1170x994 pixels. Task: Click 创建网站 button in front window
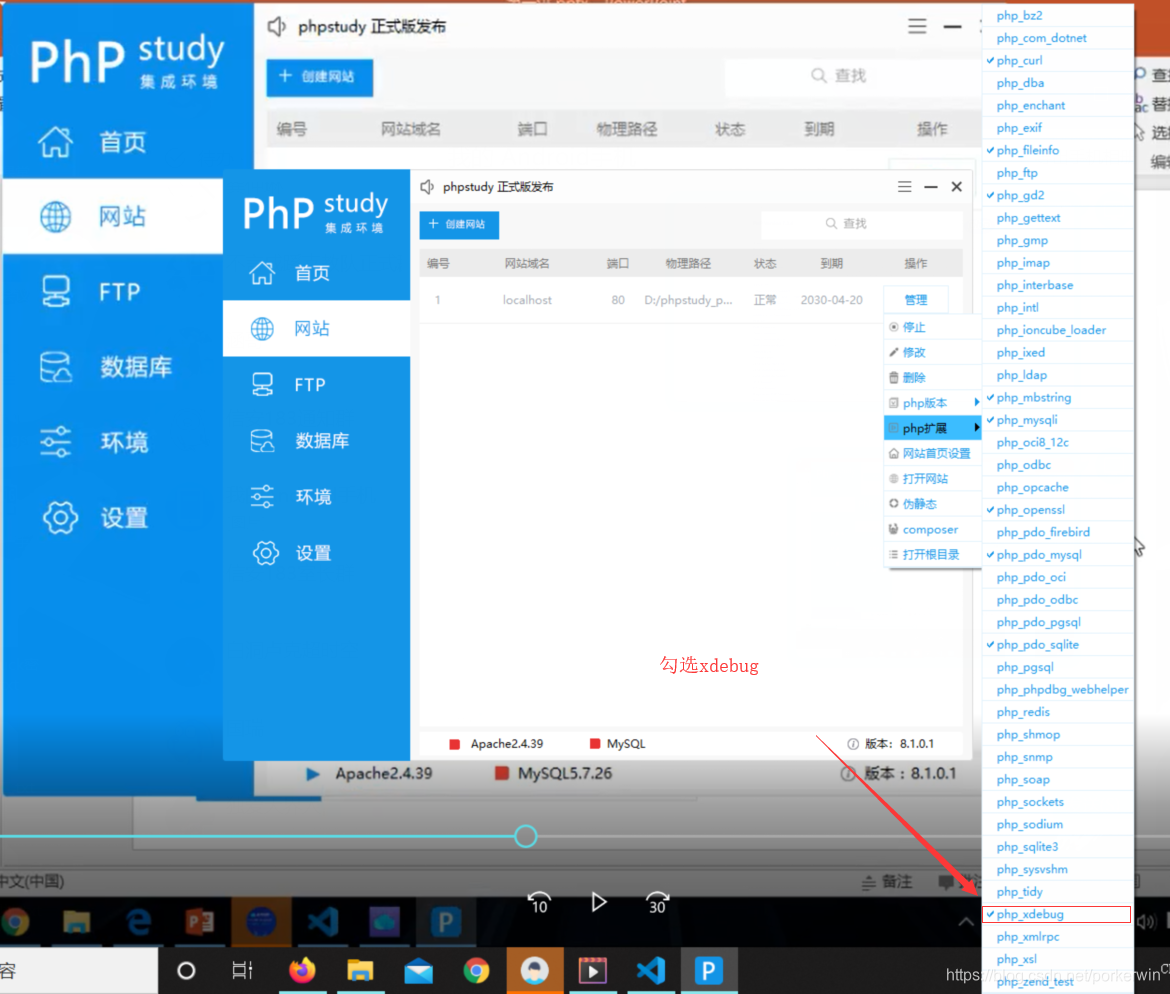click(x=459, y=225)
